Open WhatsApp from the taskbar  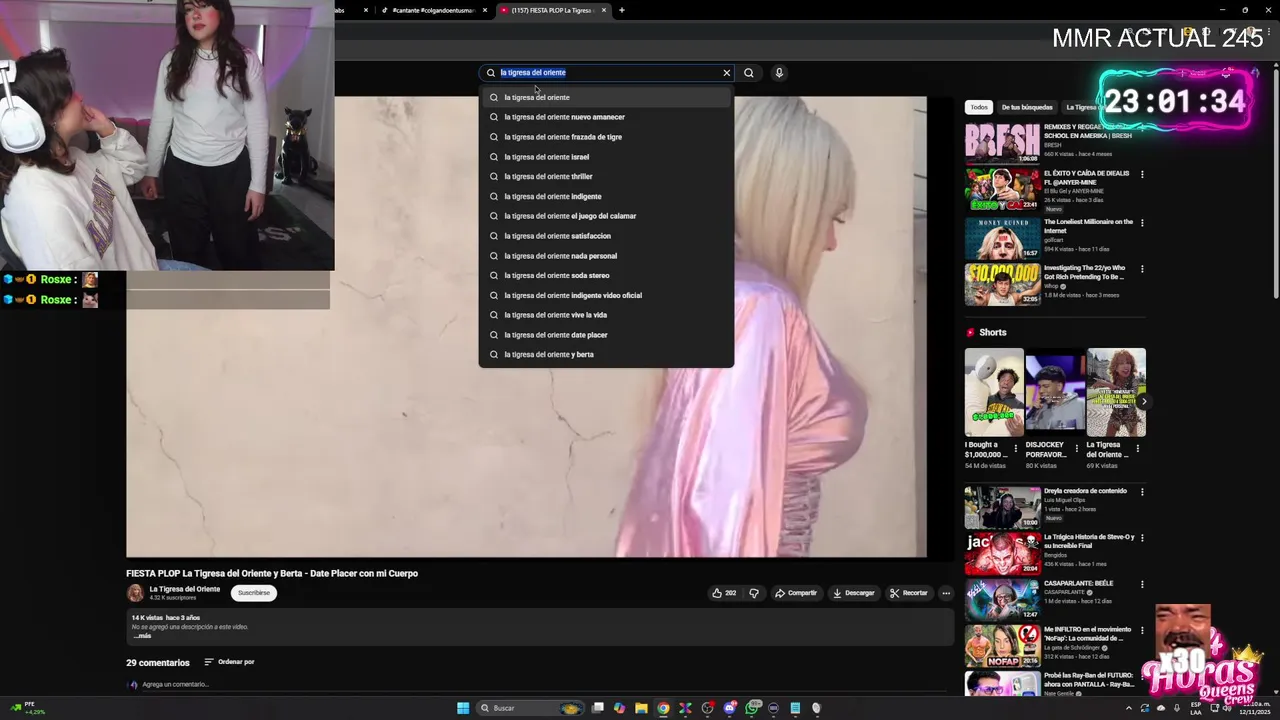[752, 708]
